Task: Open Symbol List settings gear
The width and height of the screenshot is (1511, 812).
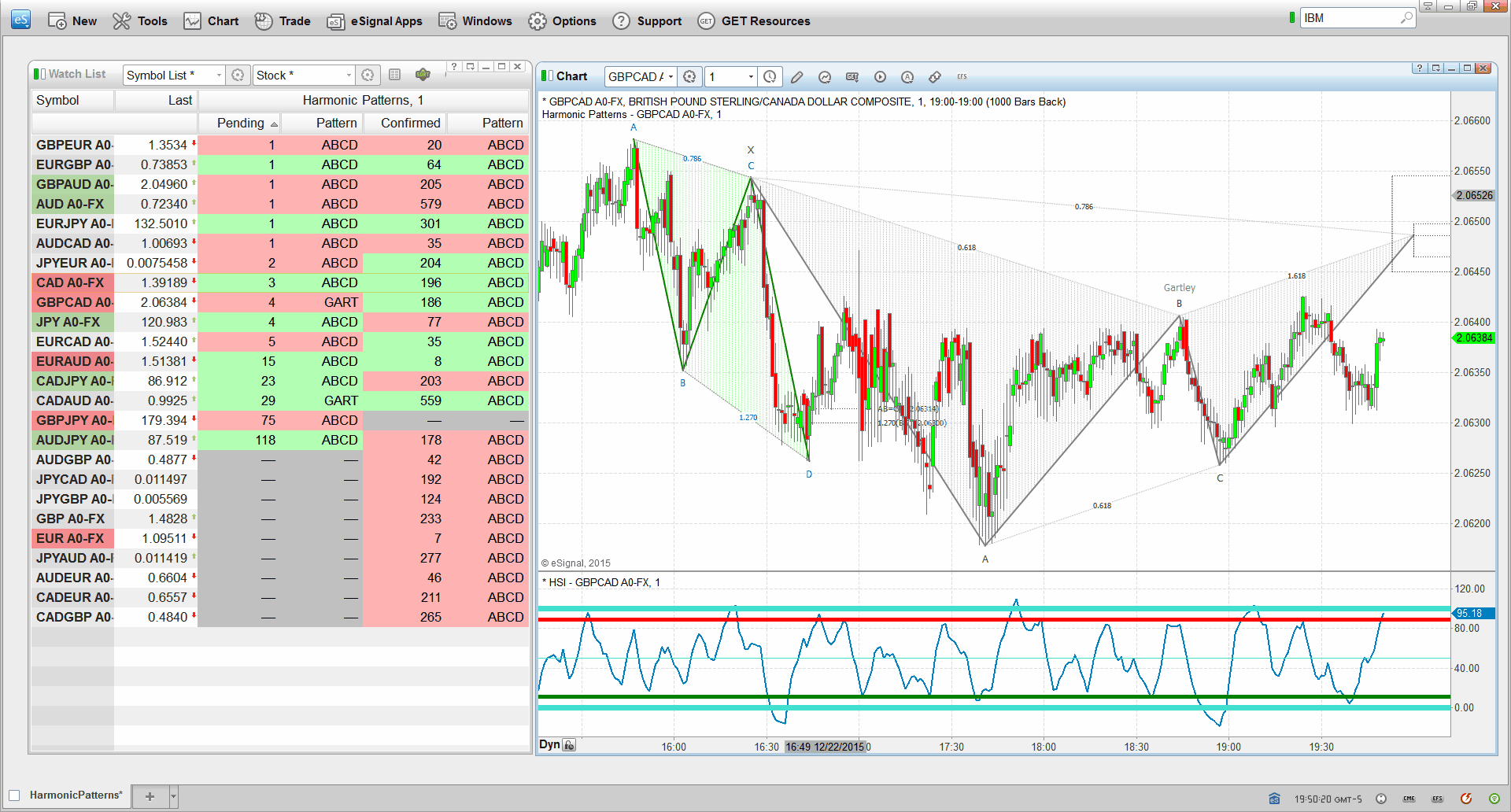Action: [x=238, y=76]
